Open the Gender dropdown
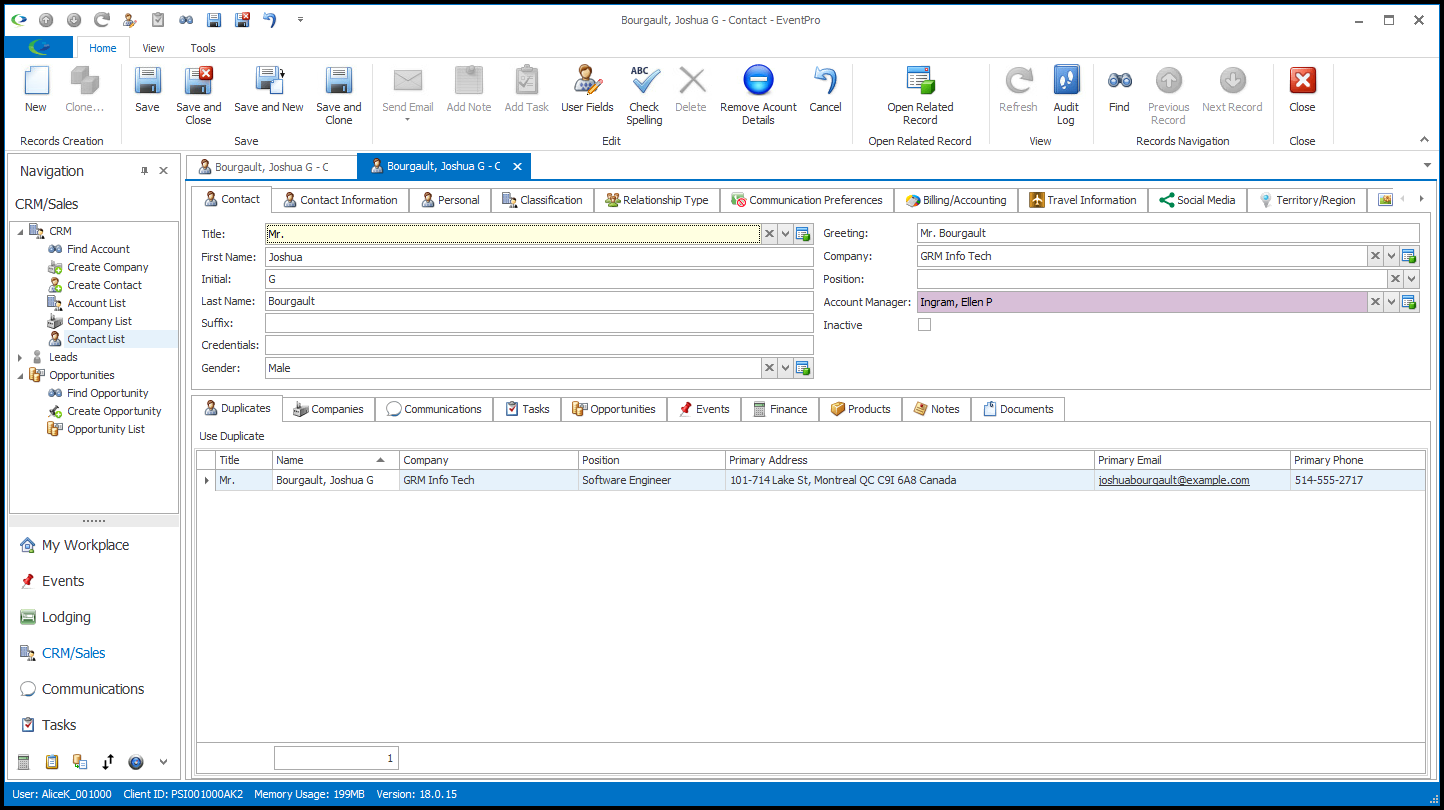The height and width of the screenshot is (810, 1444). (x=786, y=368)
